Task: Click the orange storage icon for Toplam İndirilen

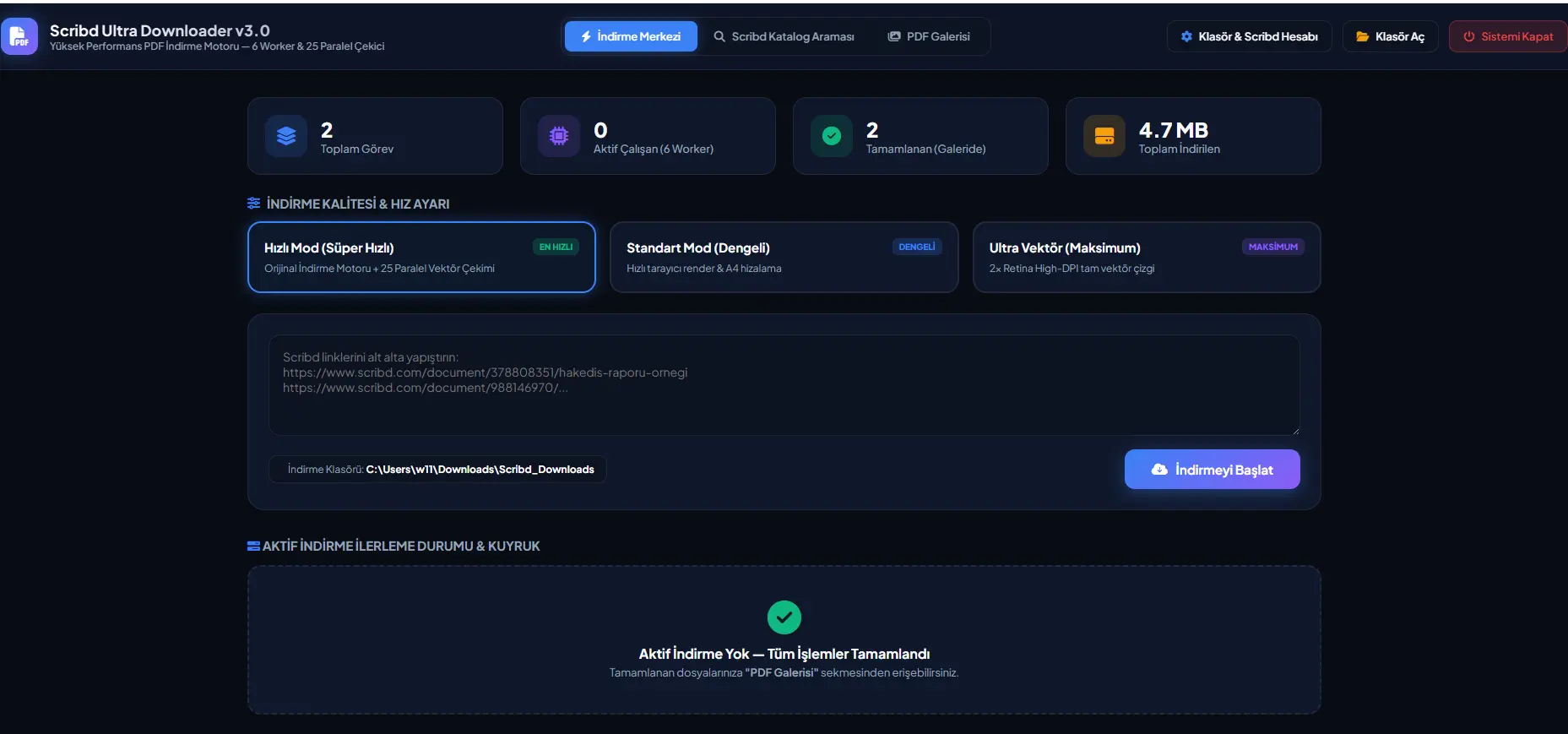Action: click(x=1104, y=136)
